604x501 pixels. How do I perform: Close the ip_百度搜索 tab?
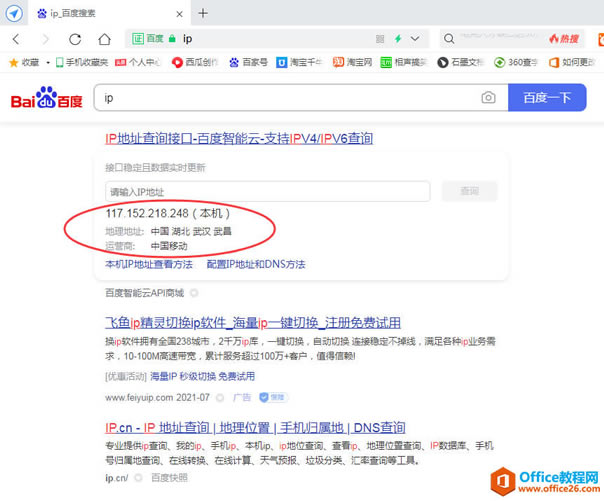[x=179, y=14]
